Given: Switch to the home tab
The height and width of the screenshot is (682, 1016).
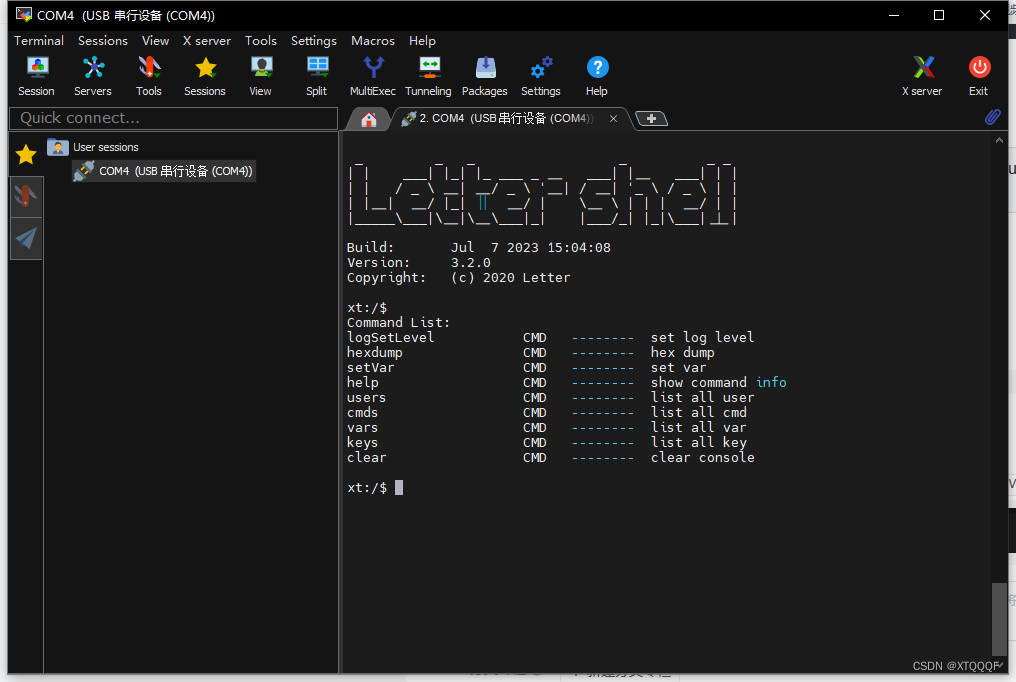Looking at the screenshot, I should 368,118.
